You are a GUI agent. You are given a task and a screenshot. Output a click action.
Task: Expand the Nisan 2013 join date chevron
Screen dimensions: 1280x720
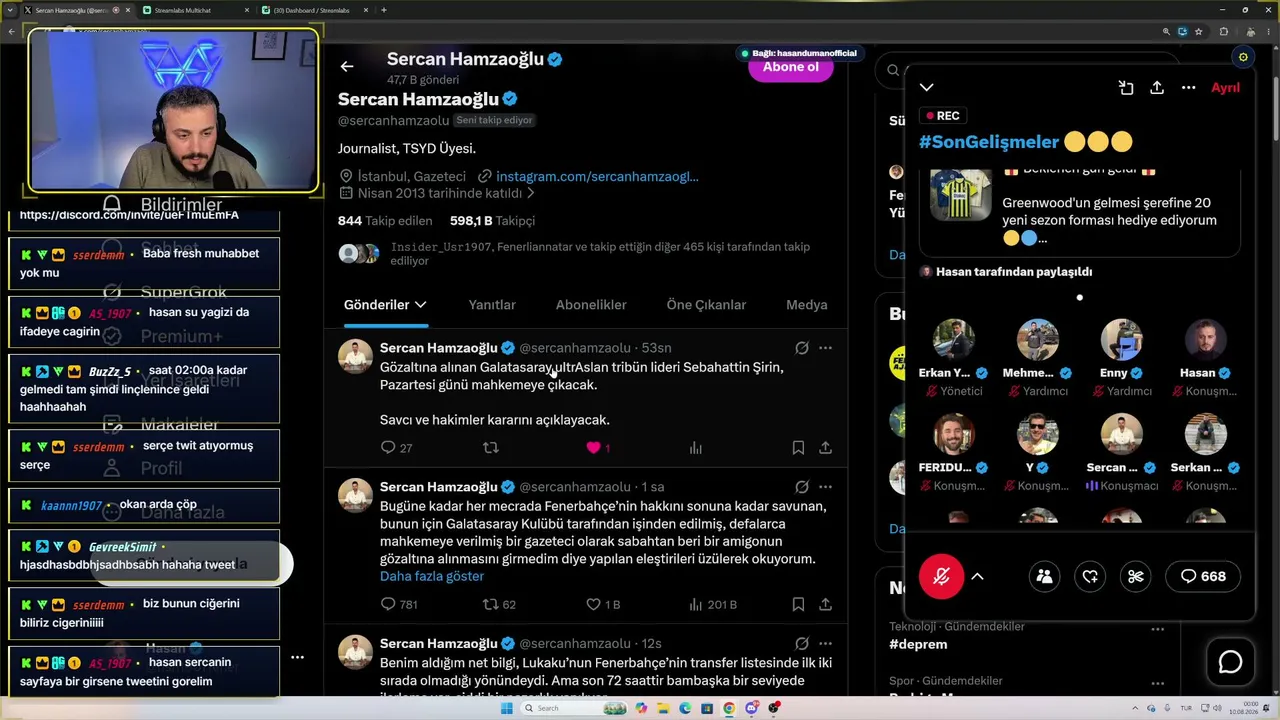(x=531, y=193)
